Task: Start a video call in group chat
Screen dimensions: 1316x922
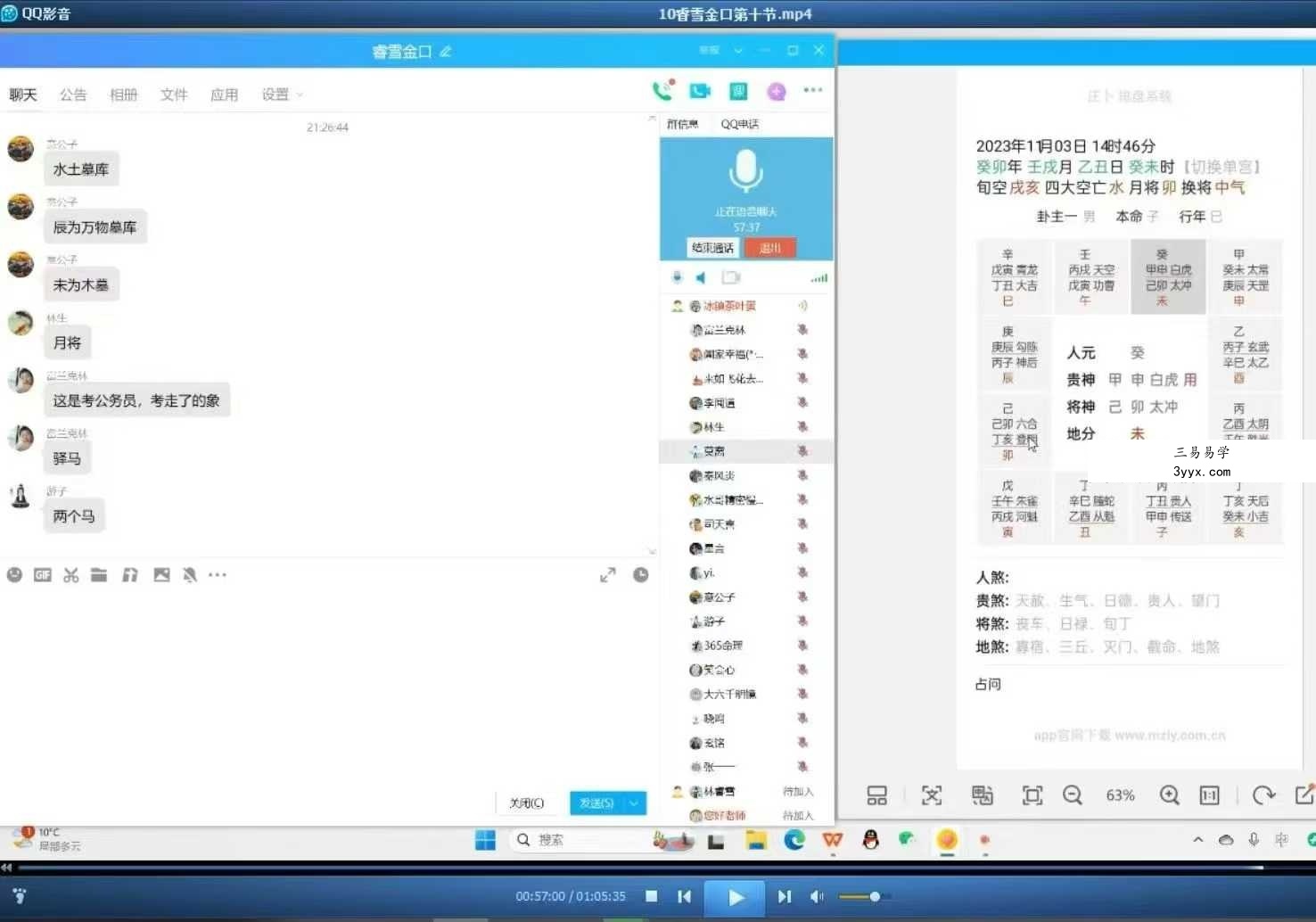Action: 700,90
